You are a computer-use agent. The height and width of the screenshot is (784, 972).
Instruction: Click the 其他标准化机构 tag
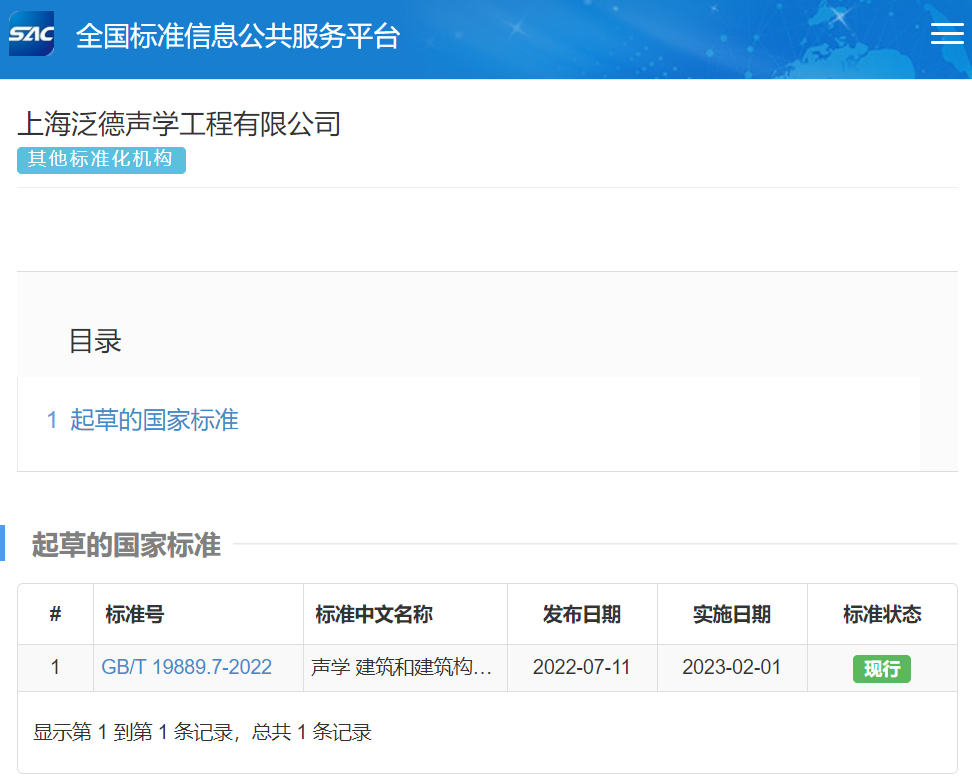[101, 160]
